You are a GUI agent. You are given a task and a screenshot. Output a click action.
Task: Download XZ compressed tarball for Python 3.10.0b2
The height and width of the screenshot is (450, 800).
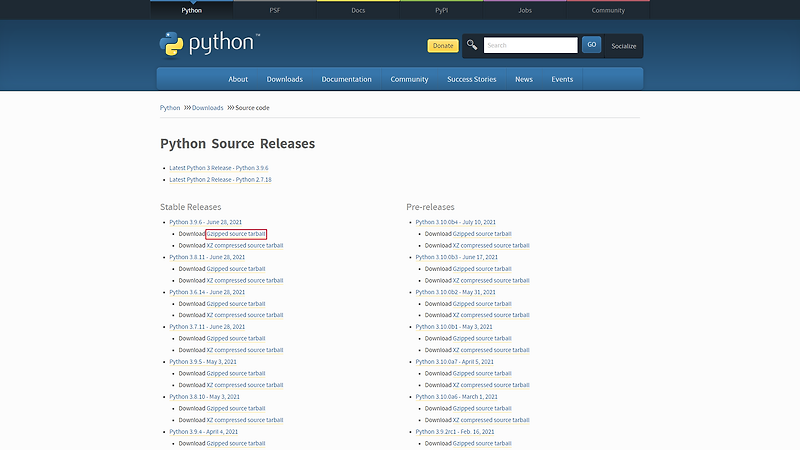[x=491, y=315]
